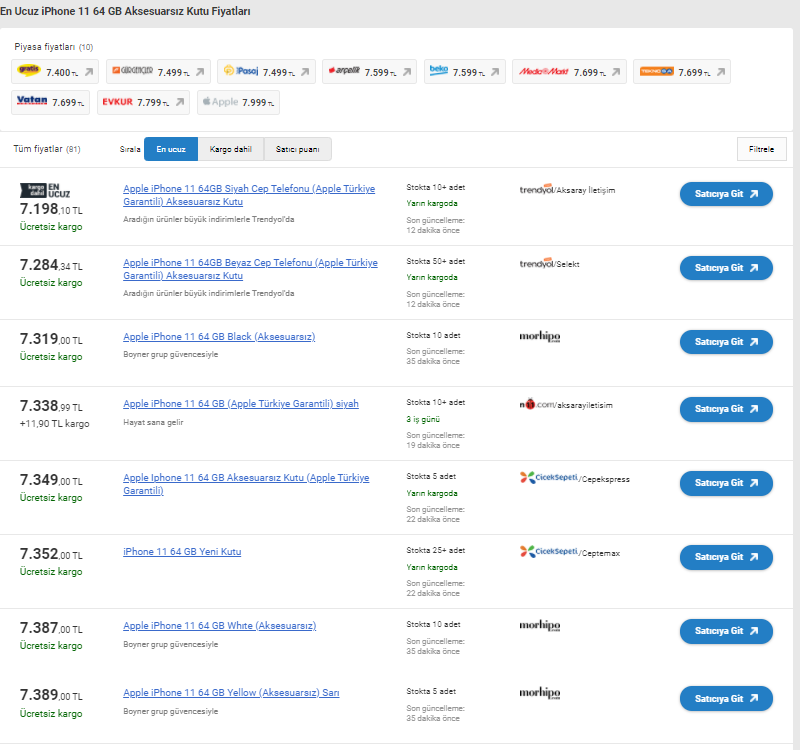Click the 7.284,34 TL price
Screen dimensions: 800x750
[x=51, y=265]
